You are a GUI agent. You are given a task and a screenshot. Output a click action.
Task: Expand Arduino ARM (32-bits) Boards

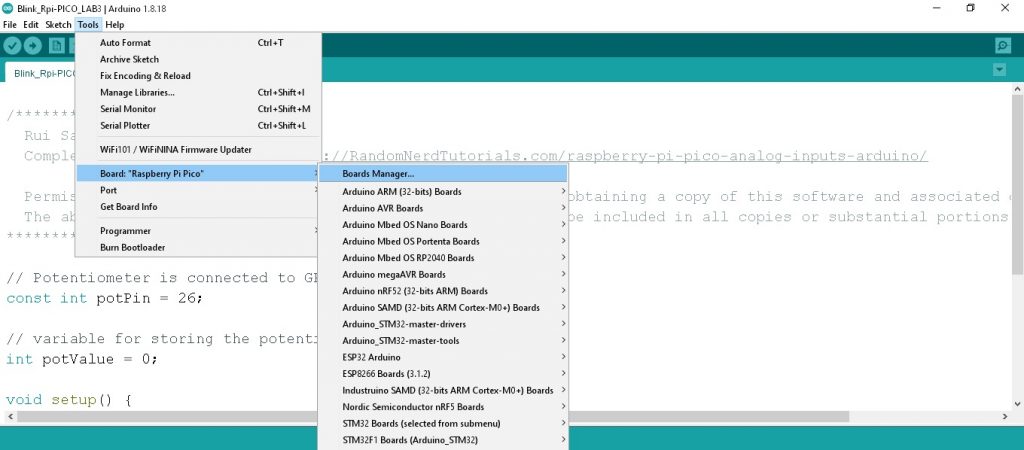(x=443, y=192)
